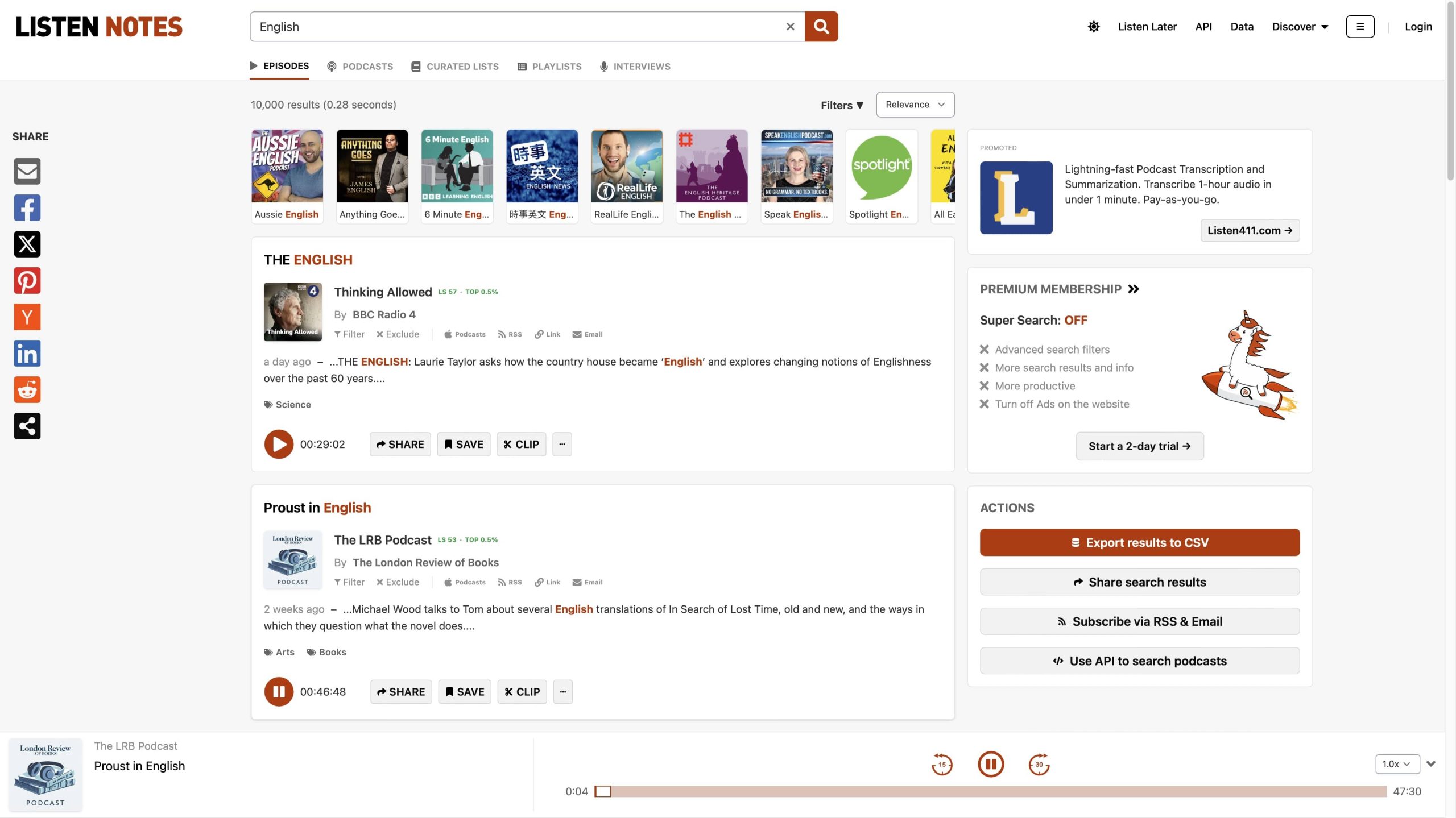Click the orange search magnifier button
The image size is (1456, 818).
click(821, 27)
